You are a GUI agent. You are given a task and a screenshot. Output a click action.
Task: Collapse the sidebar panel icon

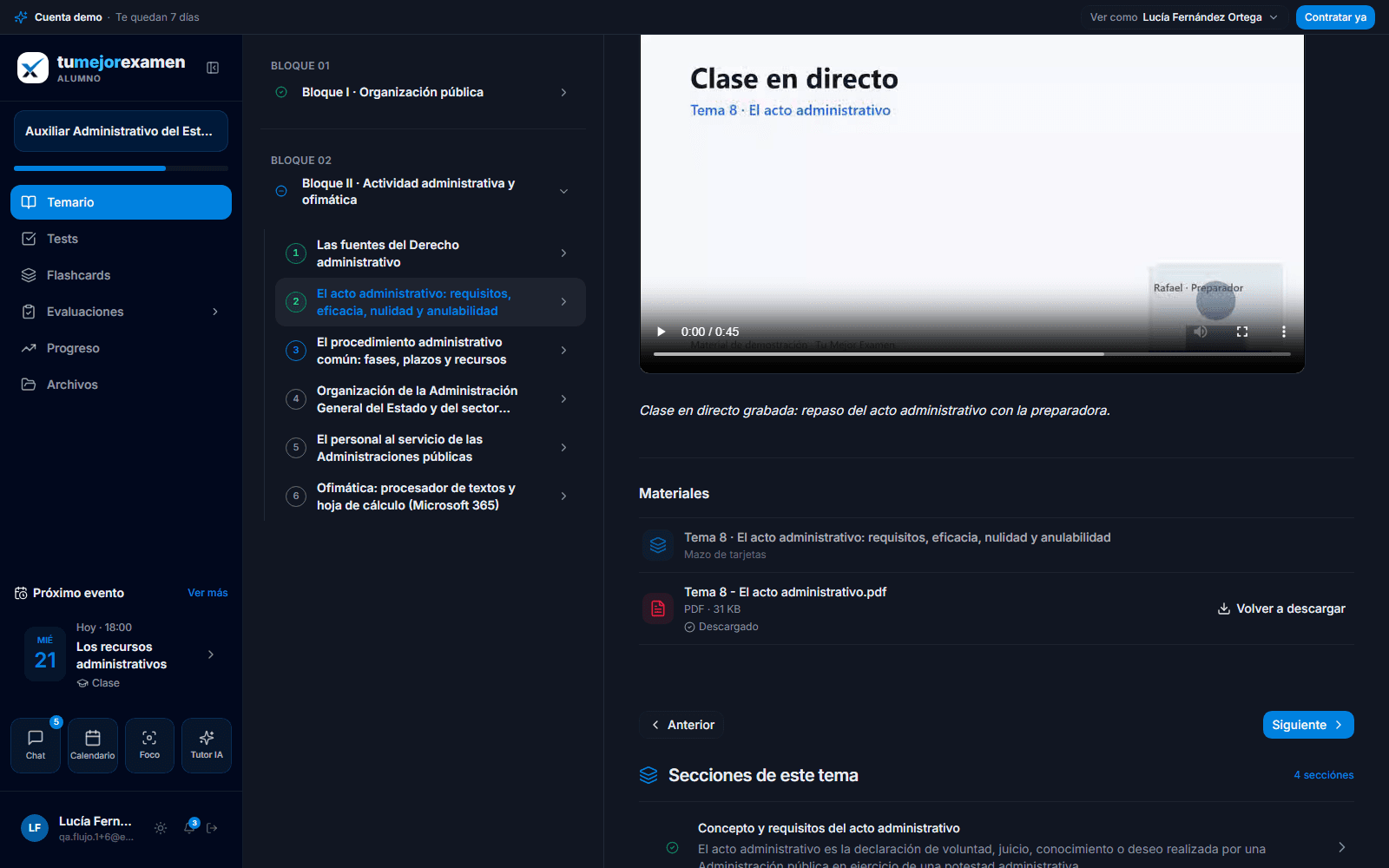click(x=213, y=68)
